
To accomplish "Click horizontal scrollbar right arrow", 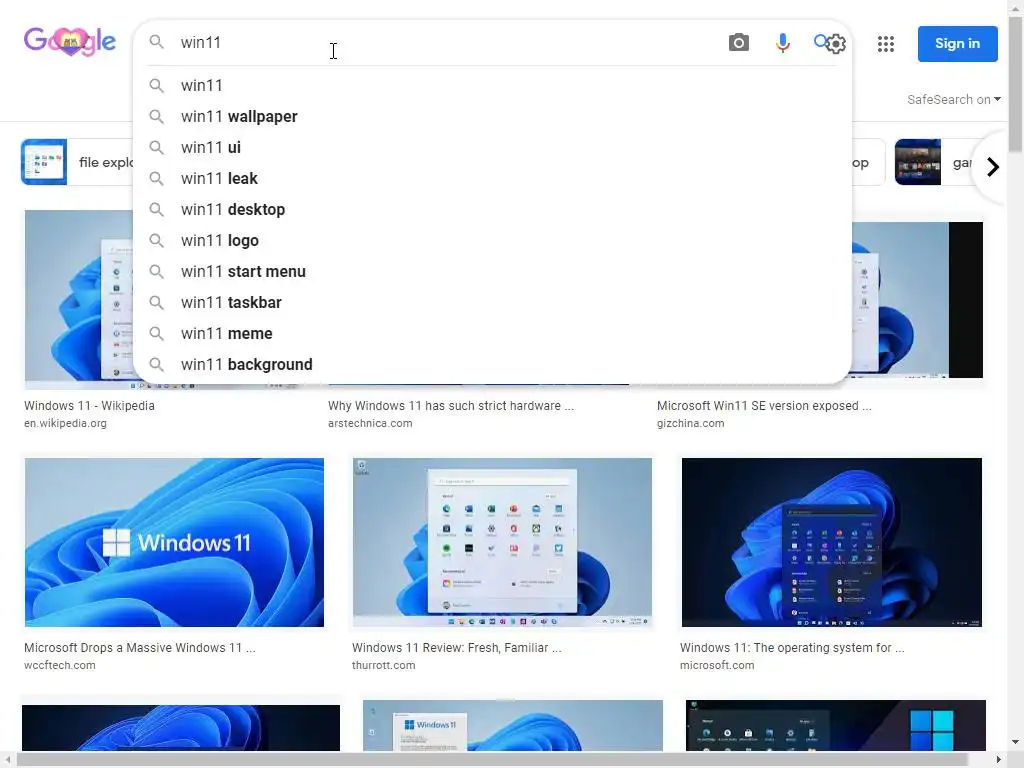I will coord(999,760).
